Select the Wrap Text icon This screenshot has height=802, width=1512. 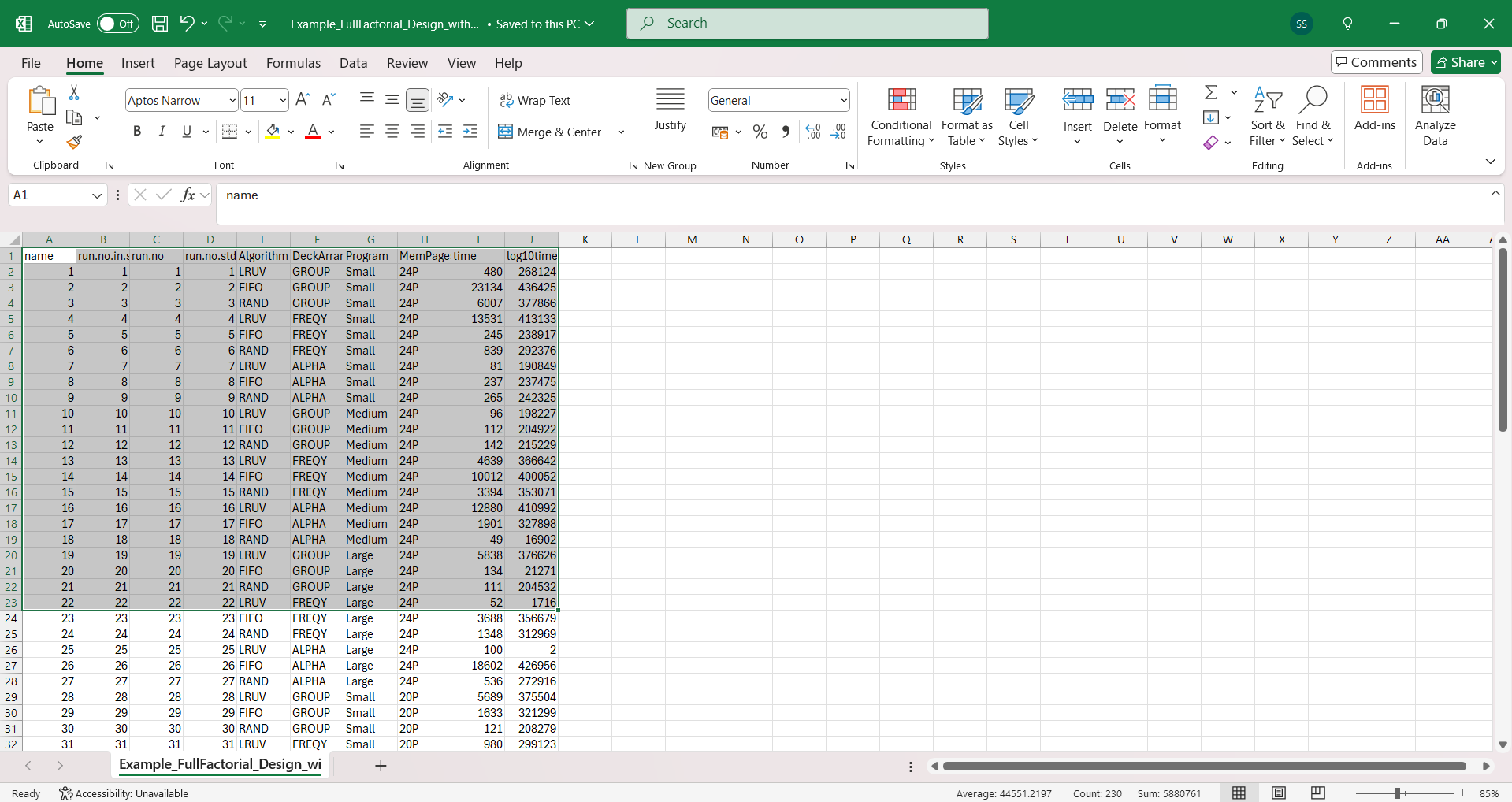pos(536,100)
